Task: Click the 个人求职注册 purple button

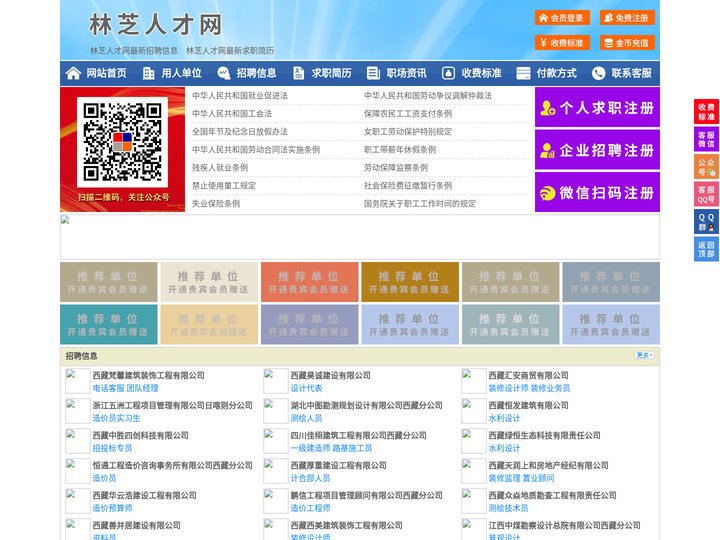Action: pos(597,107)
